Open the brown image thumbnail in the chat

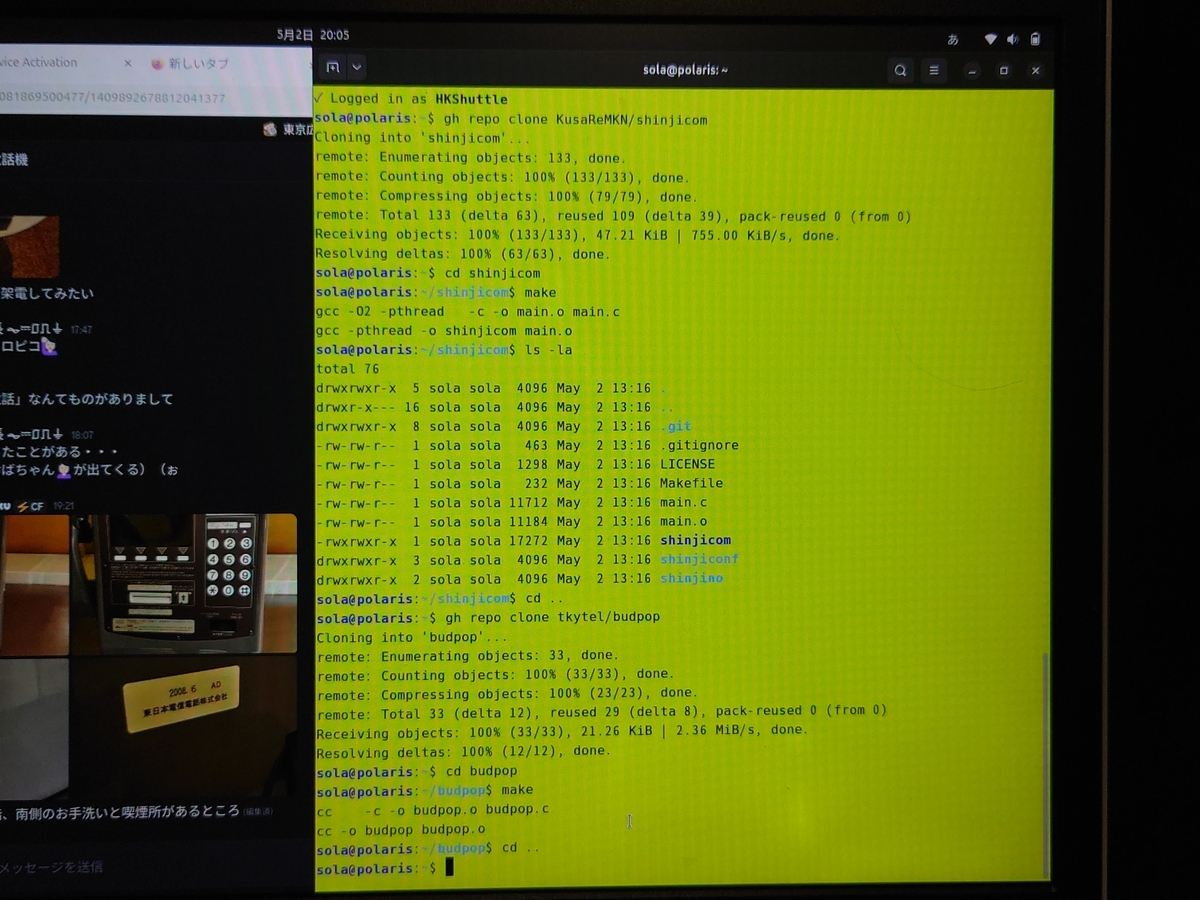pos(30,246)
